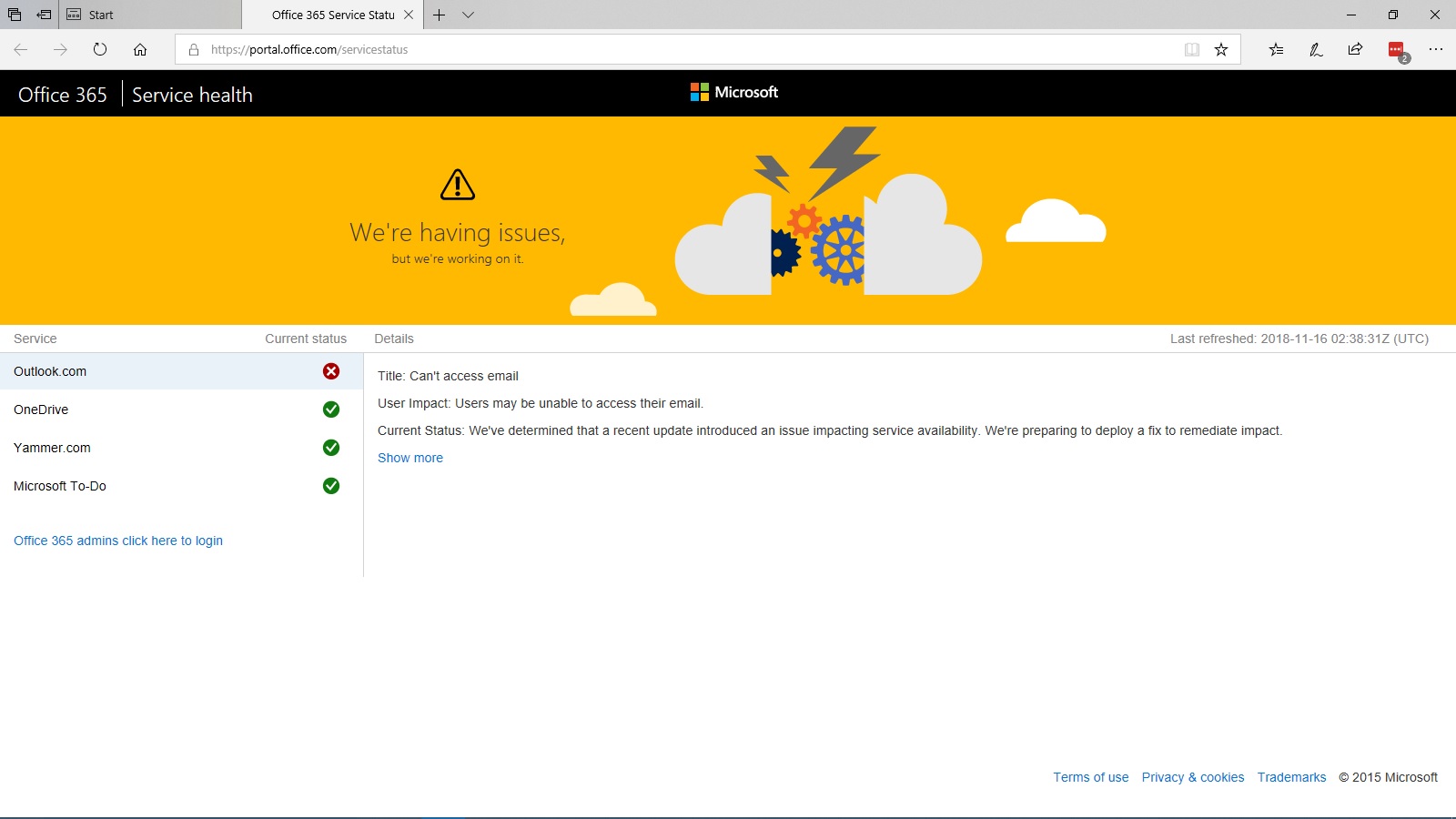Click the warning triangle icon in banner
The height and width of the screenshot is (819, 1456).
[458, 185]
